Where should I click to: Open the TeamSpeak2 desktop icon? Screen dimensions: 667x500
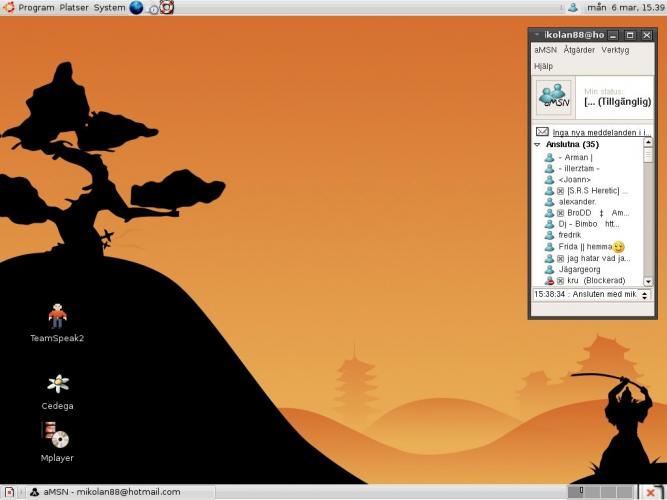(x=57, y=318)
